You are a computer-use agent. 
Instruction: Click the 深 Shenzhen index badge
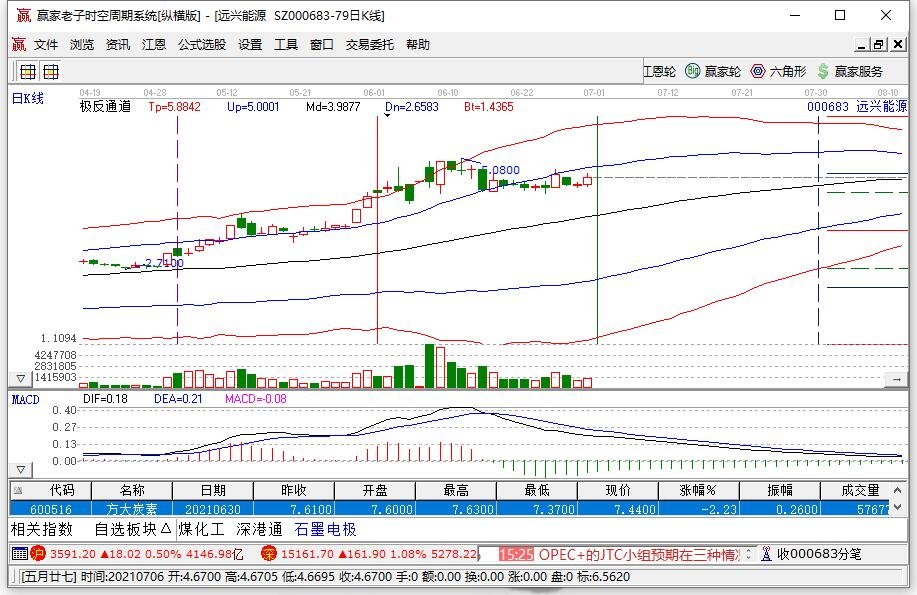pos(269,553)
